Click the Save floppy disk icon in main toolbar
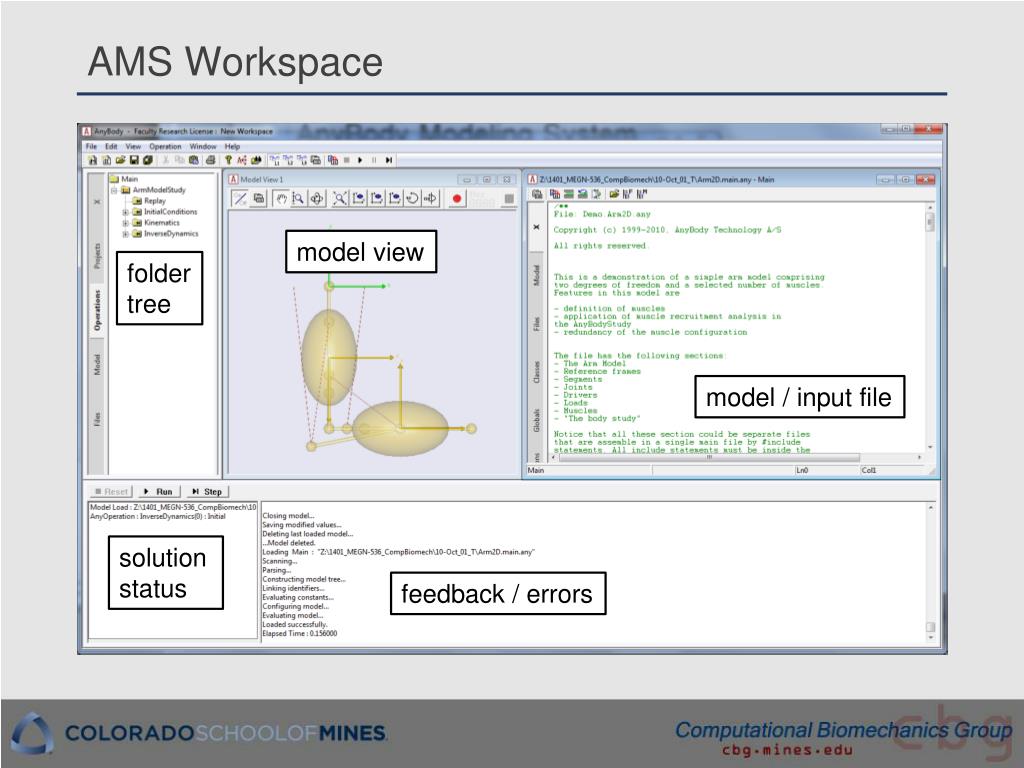 (x=134, y=160)
